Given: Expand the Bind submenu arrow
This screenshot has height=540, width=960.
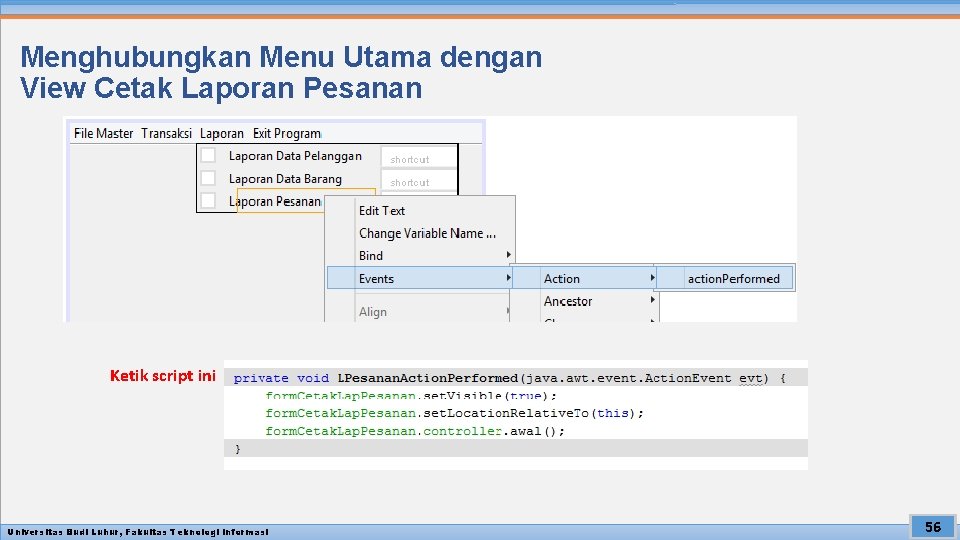Looking at the screenshot, I should click(x=508, y=255).
